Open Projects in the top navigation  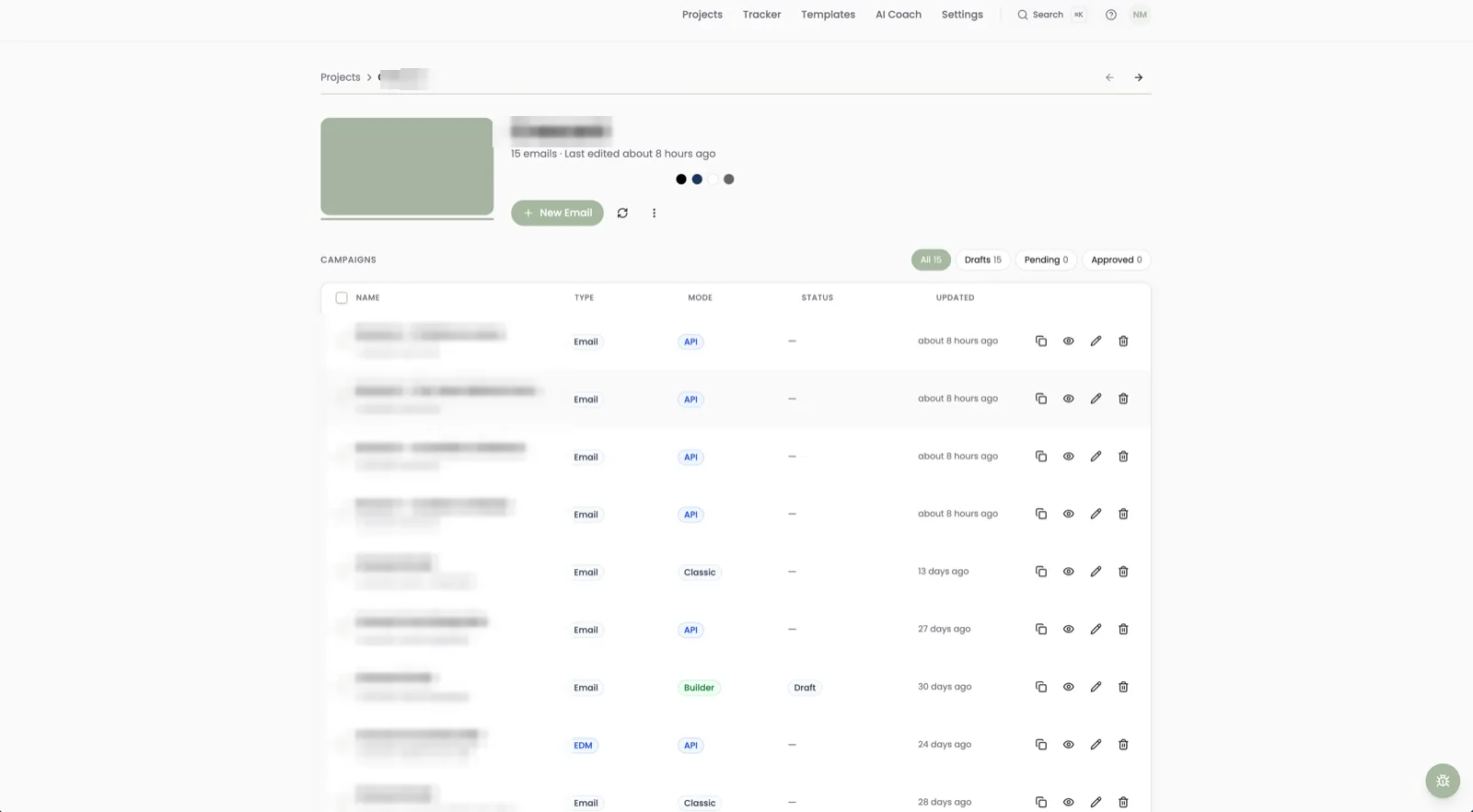[702, 15]
